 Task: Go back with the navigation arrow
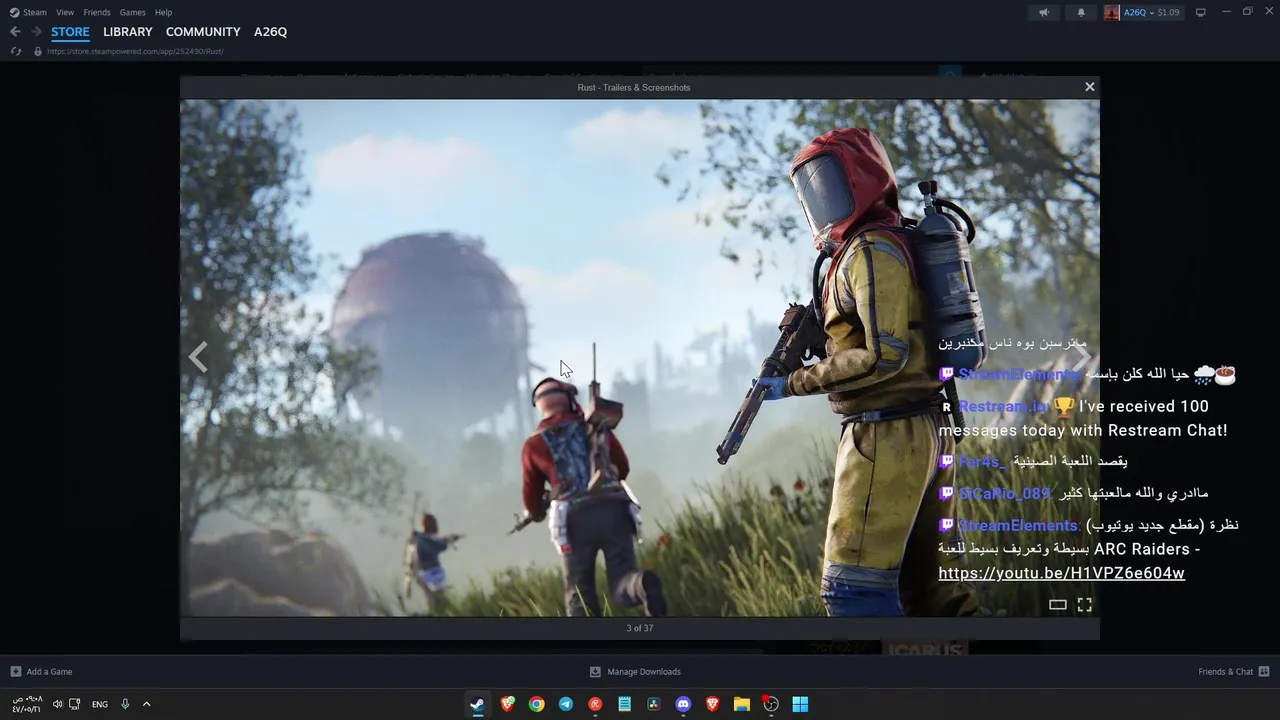tap(15, 32)
